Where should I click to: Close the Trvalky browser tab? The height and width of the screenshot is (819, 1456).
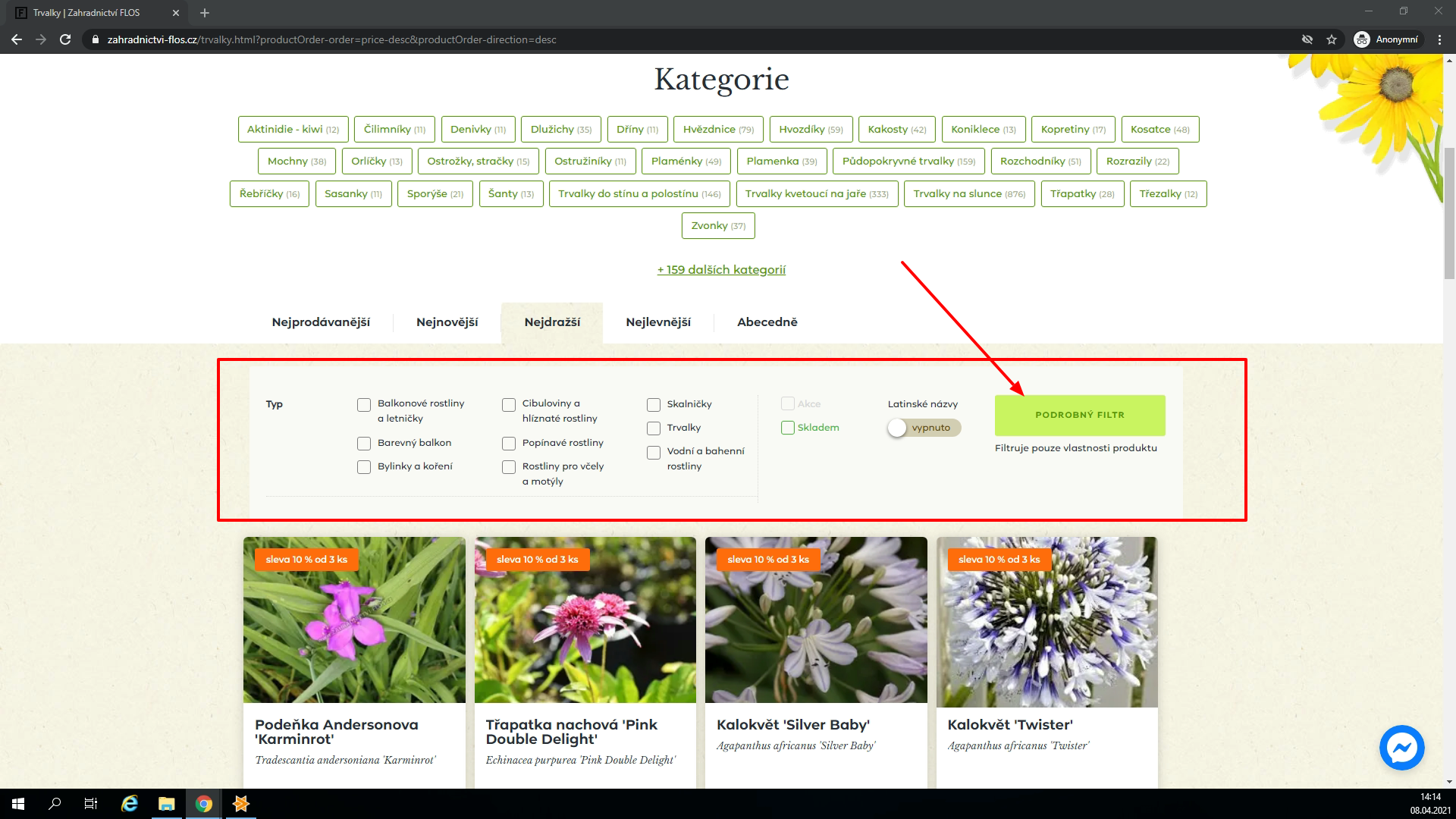(176, 13)
